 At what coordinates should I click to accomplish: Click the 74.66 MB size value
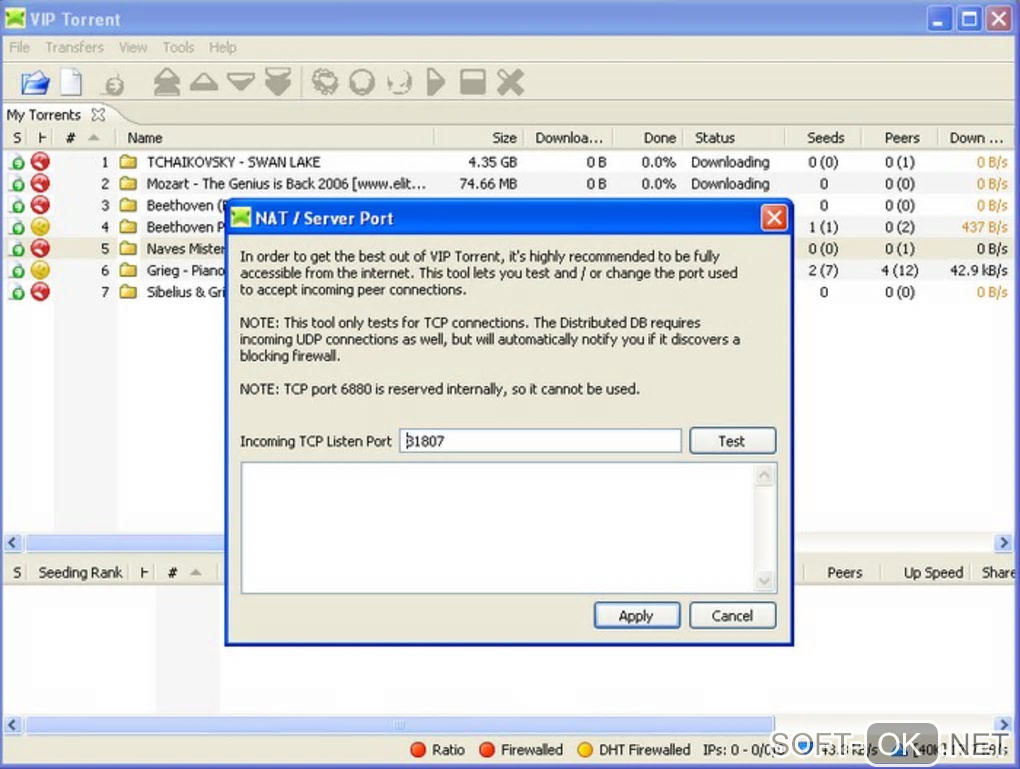pos(488,184)
